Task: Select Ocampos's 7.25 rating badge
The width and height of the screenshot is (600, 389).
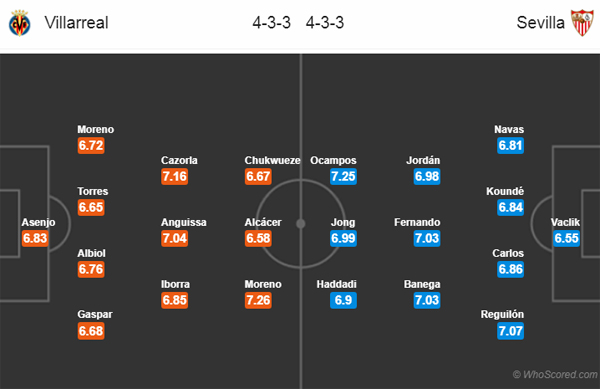Action: pyautogui.click(x=343, y=176)
